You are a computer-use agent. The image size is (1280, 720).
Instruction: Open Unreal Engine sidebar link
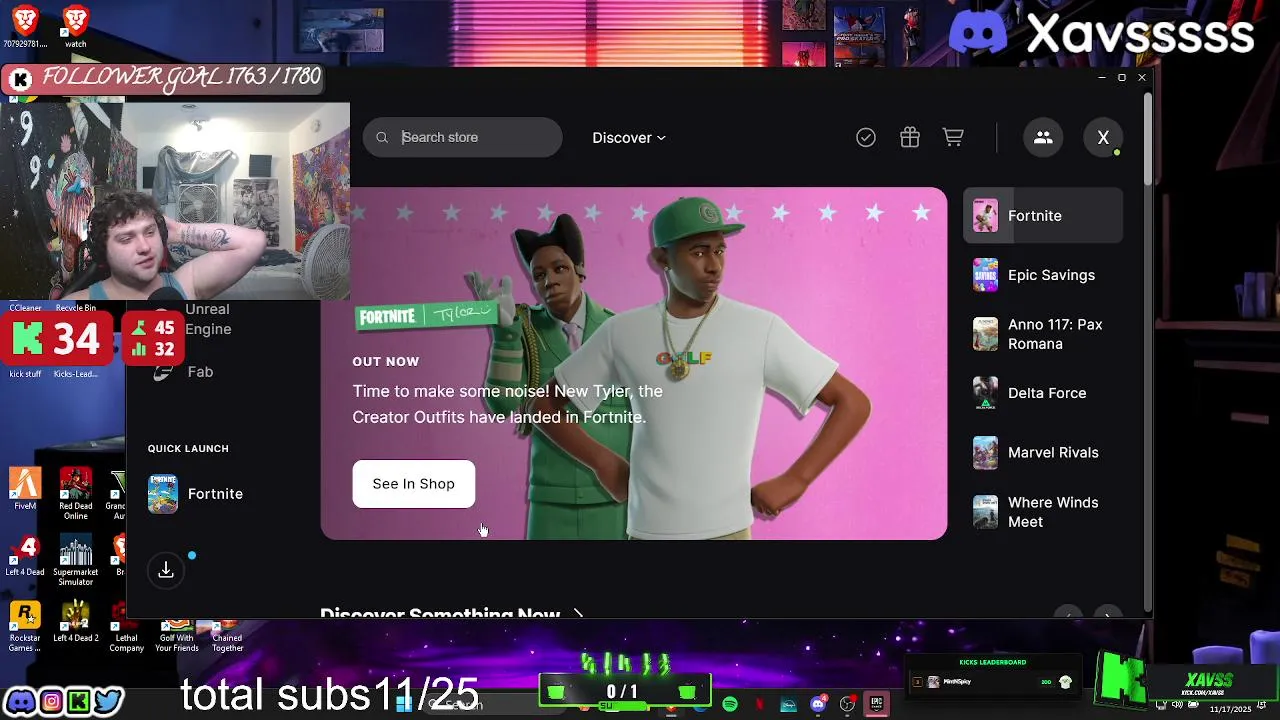(x=208, y=319)
